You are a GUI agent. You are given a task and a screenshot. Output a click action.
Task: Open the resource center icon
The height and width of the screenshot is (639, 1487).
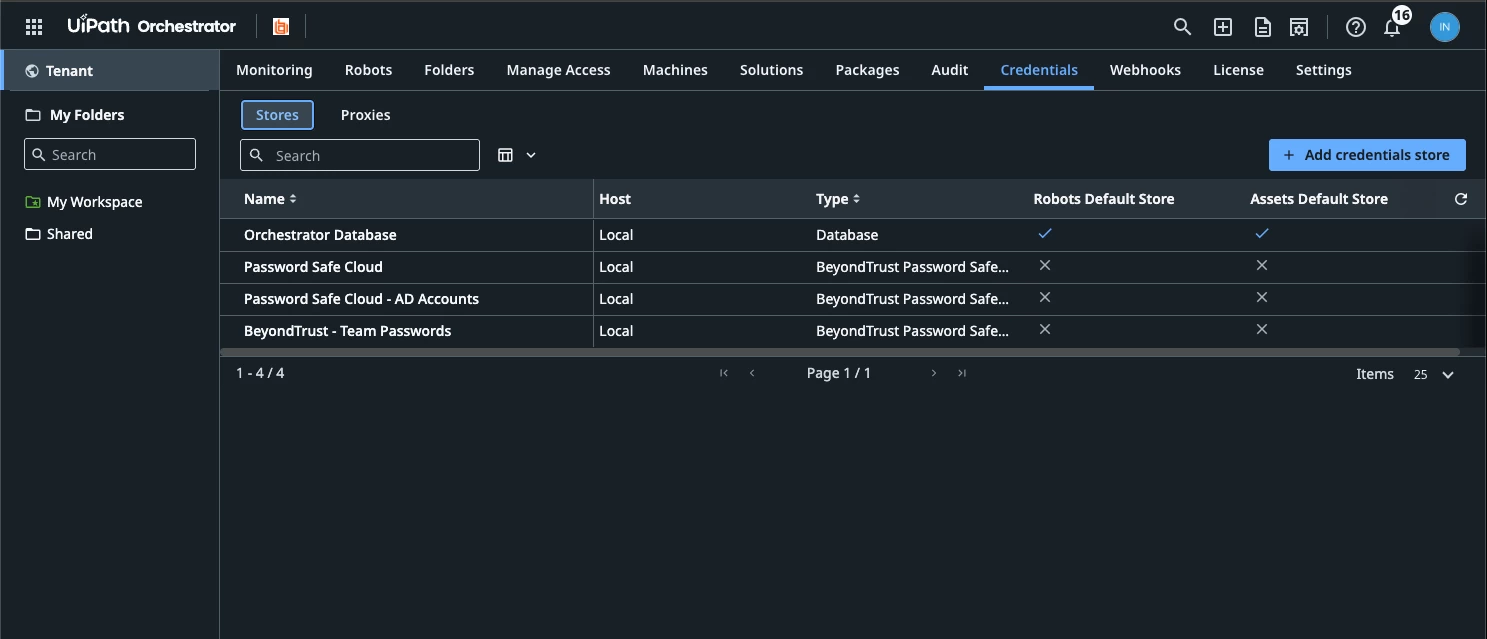pos(1299,27)
